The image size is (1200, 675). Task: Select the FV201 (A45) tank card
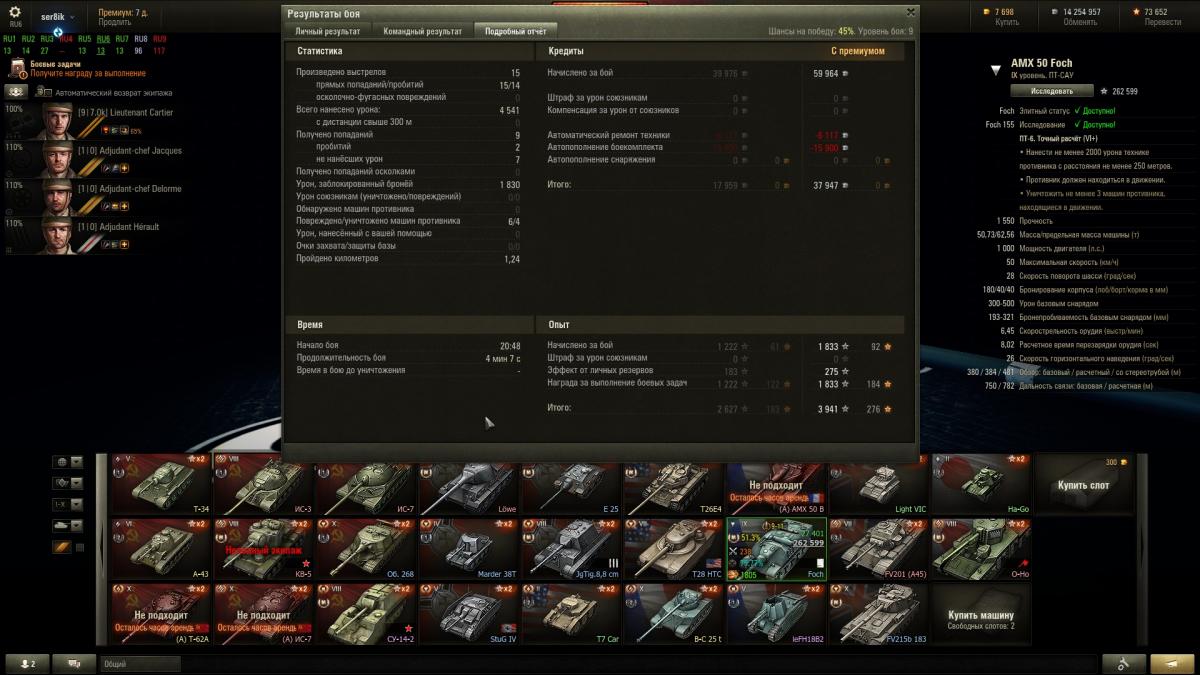(x=879, y=549)
